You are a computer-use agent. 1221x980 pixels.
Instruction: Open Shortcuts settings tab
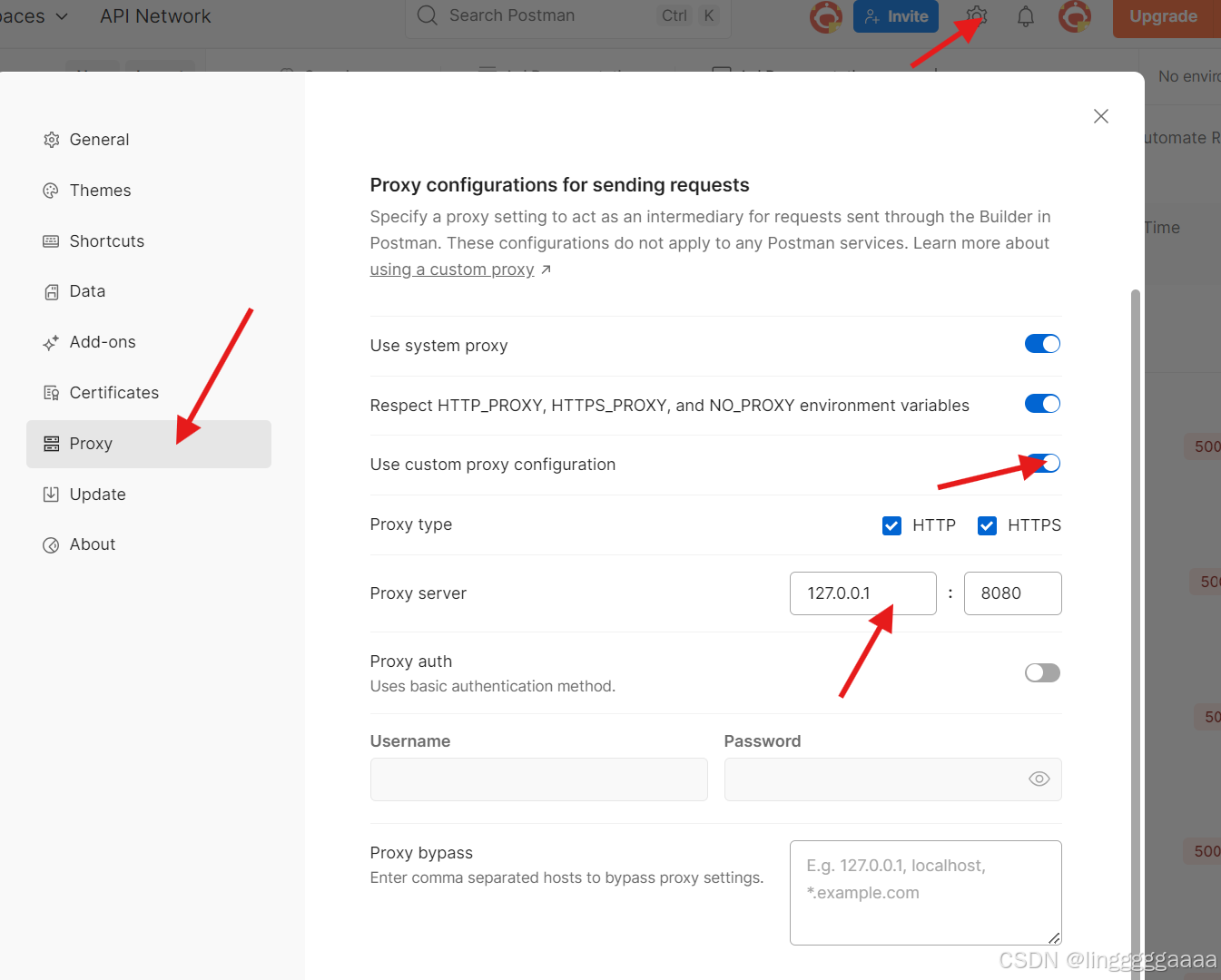[149, 241]
